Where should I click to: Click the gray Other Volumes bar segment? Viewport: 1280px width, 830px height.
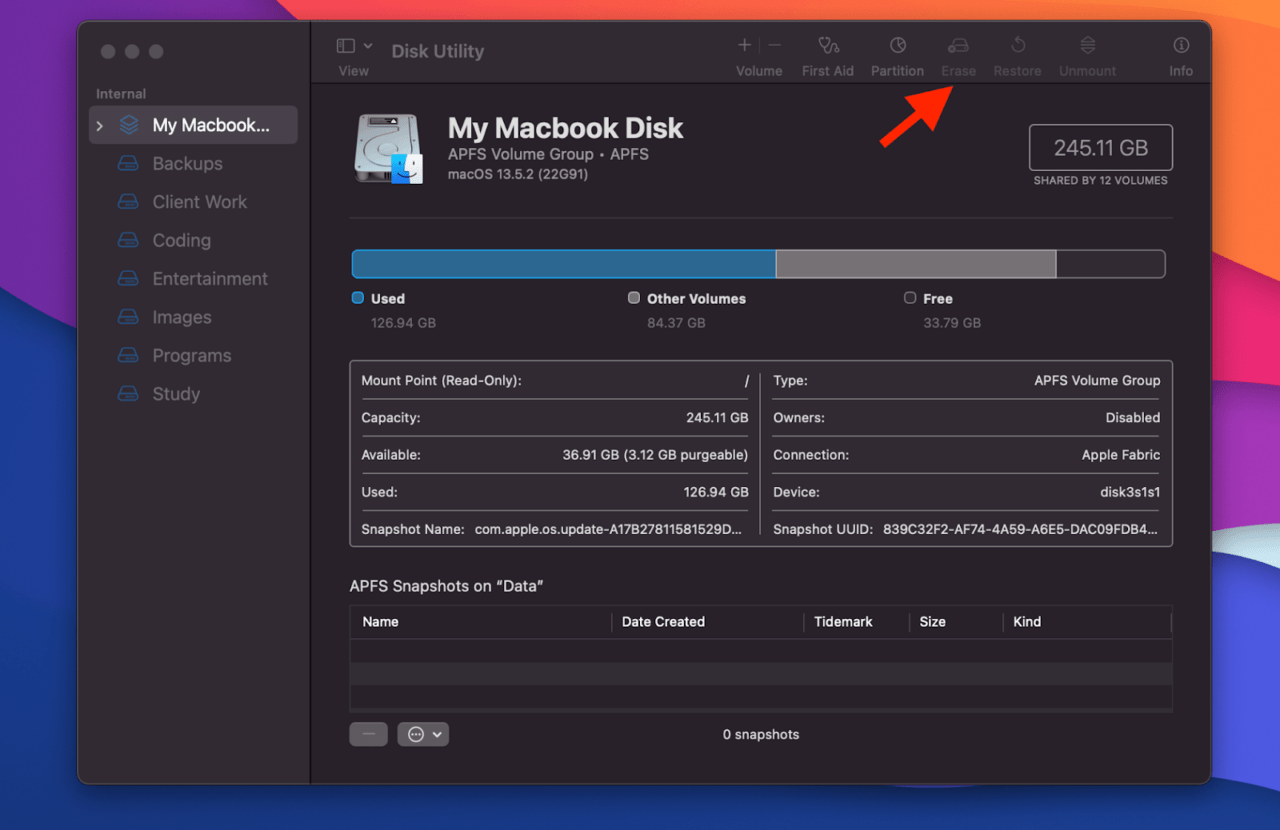tap(916, 264)
